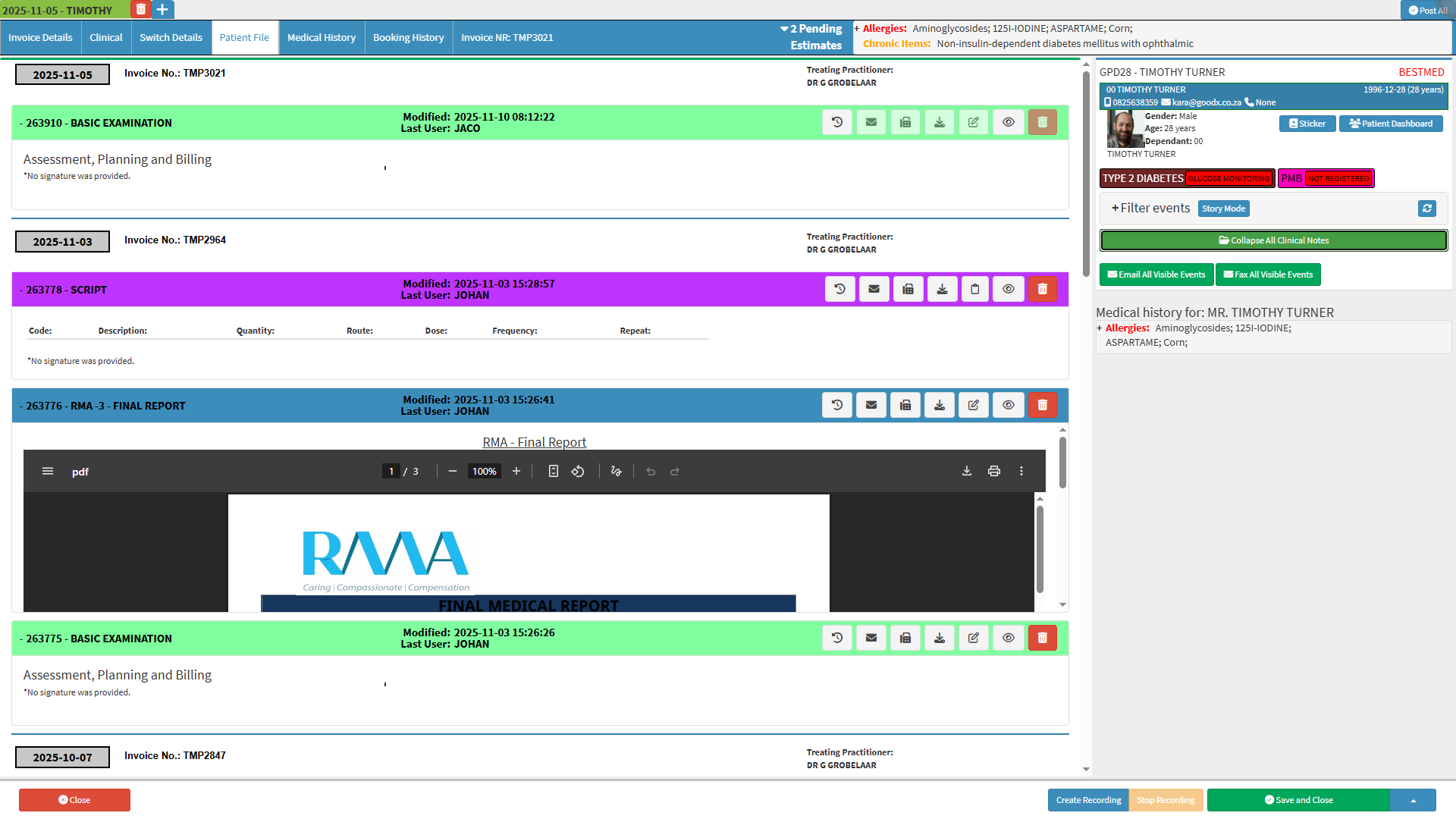Click the PDF zoom percentage field
This screenshot has height=819, width=1456.
tap(484, 471)
